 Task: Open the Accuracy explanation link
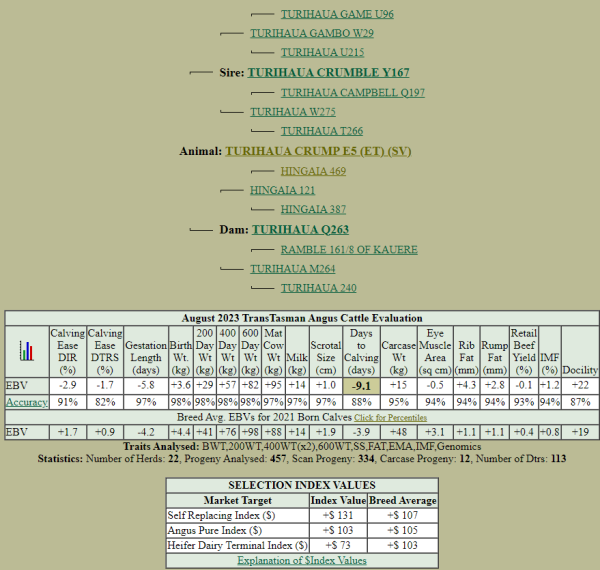27,402
